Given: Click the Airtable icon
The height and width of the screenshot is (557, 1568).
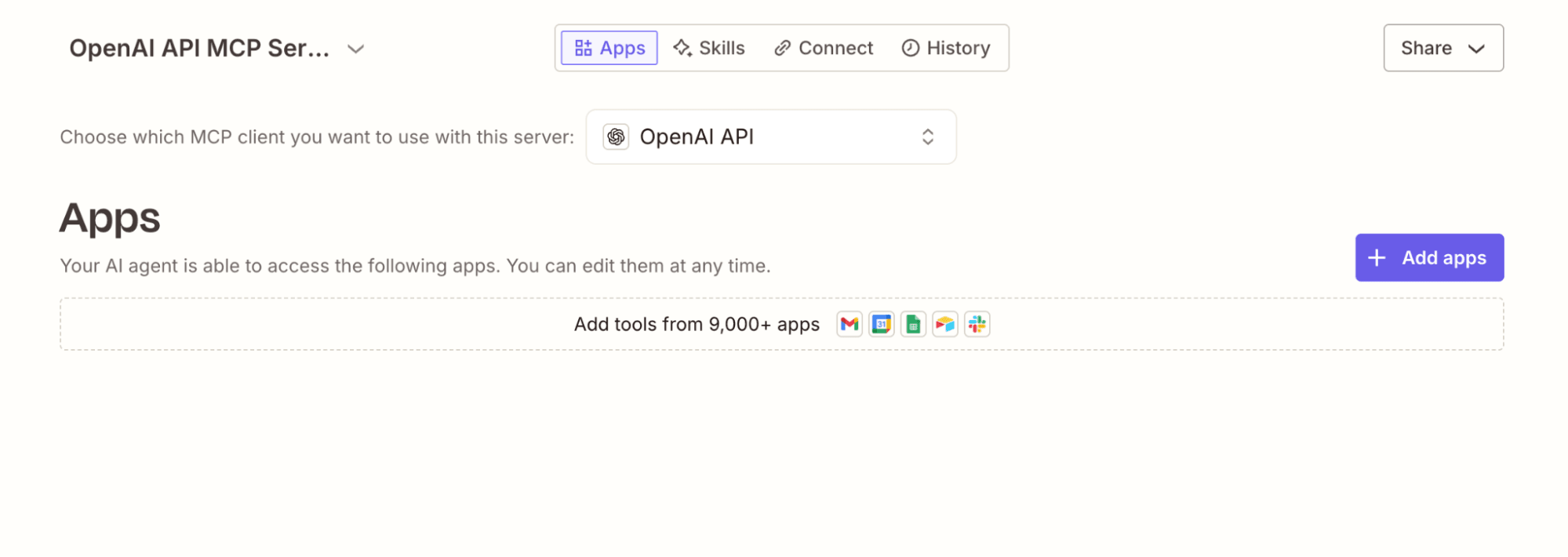Looking at the screenshot, I should pyautogui.click(x=945, y=324).
